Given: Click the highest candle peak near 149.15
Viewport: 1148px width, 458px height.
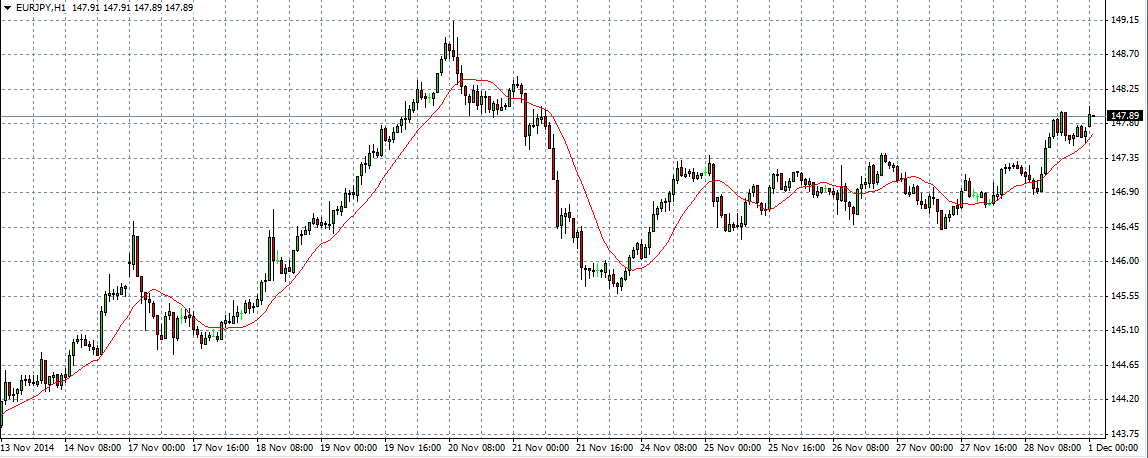Looking at the screenshot, I should click(x=453, y=24).
